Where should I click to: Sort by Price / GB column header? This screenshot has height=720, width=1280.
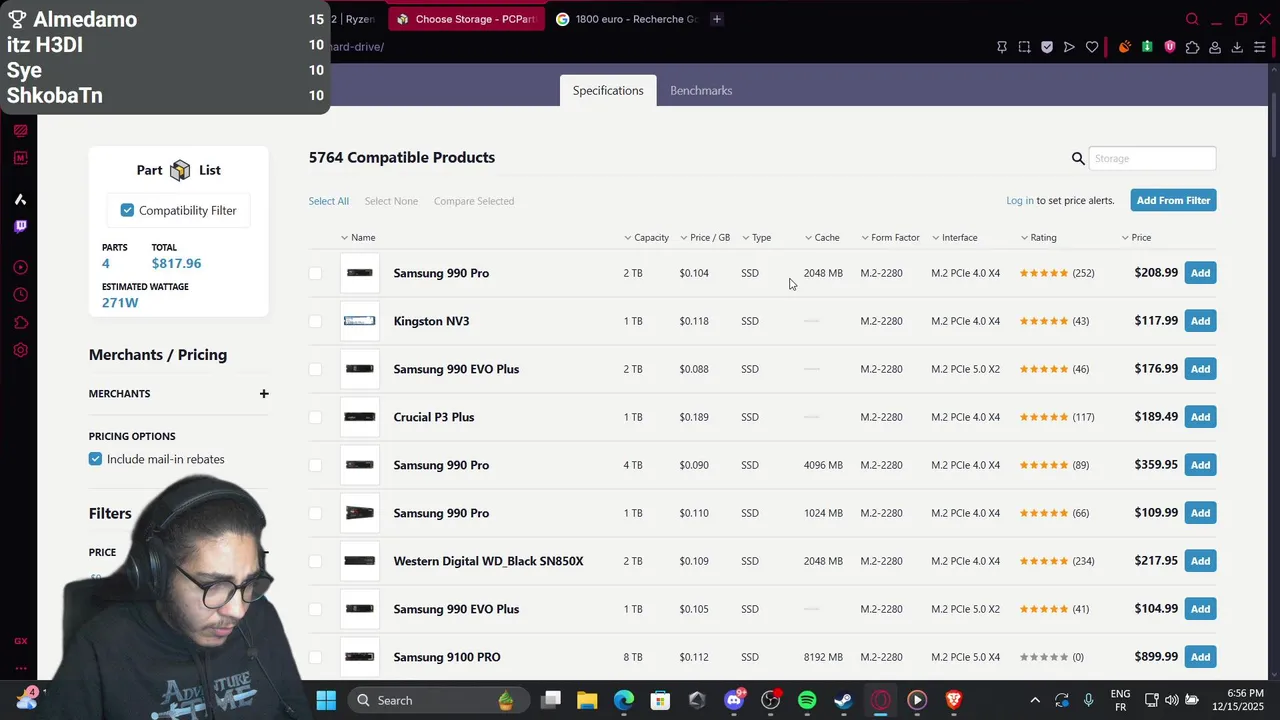point(705,238)
